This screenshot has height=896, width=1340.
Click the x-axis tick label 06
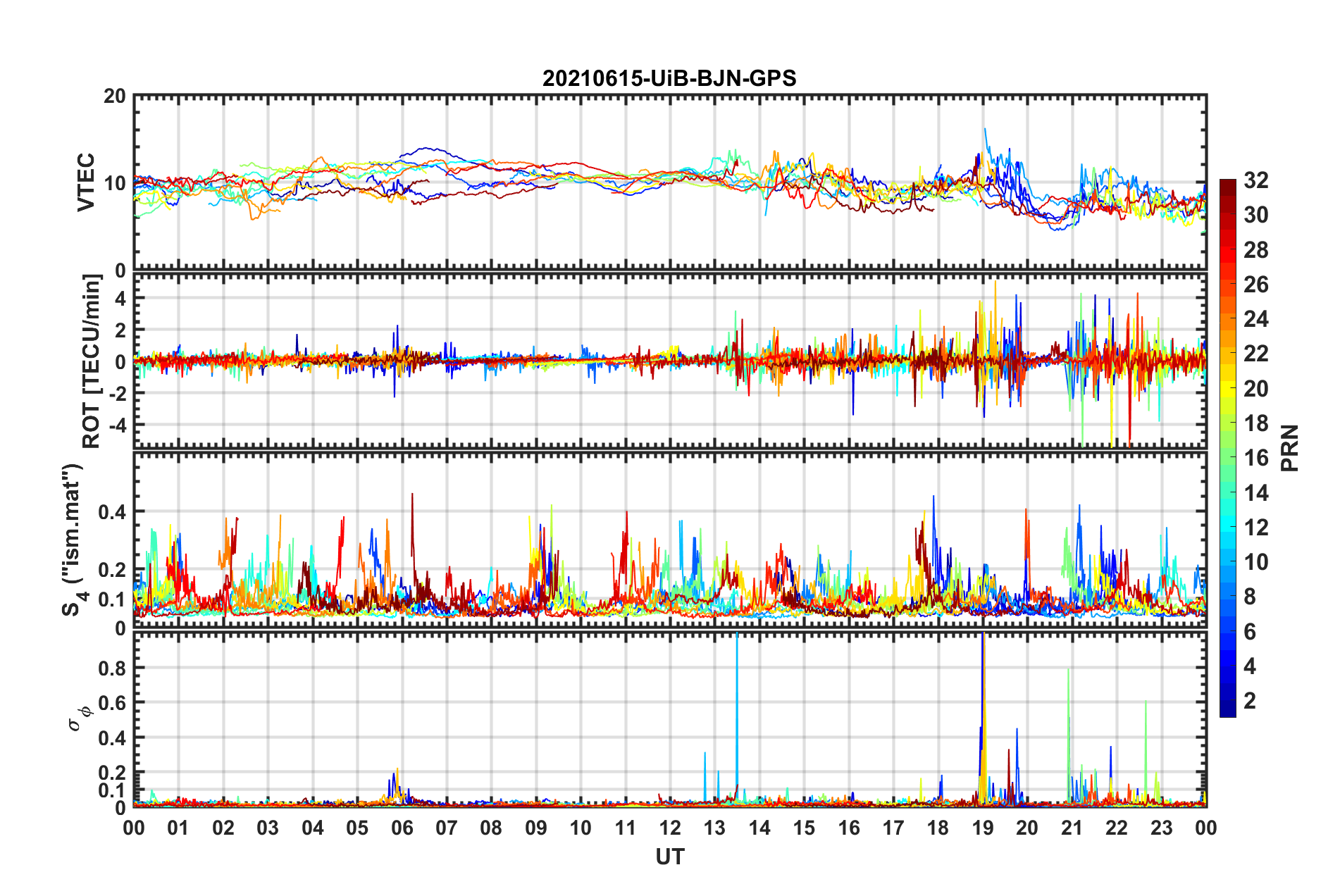402,828
